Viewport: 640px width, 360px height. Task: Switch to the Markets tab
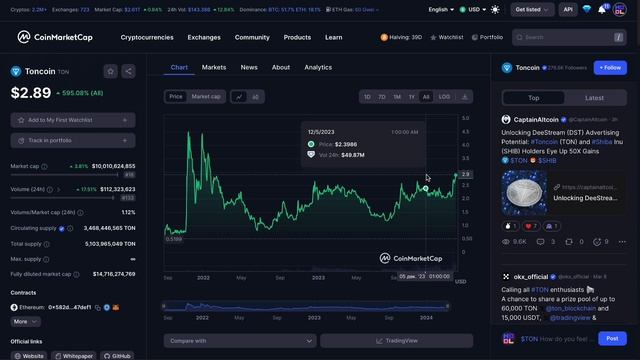coord(214,67)
